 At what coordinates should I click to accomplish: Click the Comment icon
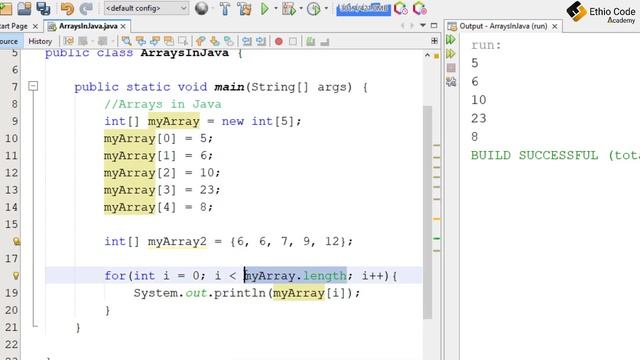click(311, 41)
